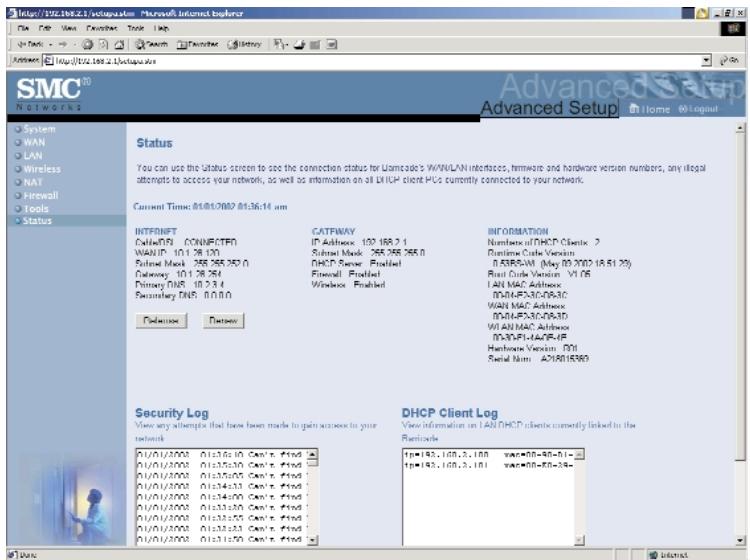The width and height of the screenshot is (750, 560).
Task: Open the Mail toolbar dropdown icon
Action: click(280, 44)
